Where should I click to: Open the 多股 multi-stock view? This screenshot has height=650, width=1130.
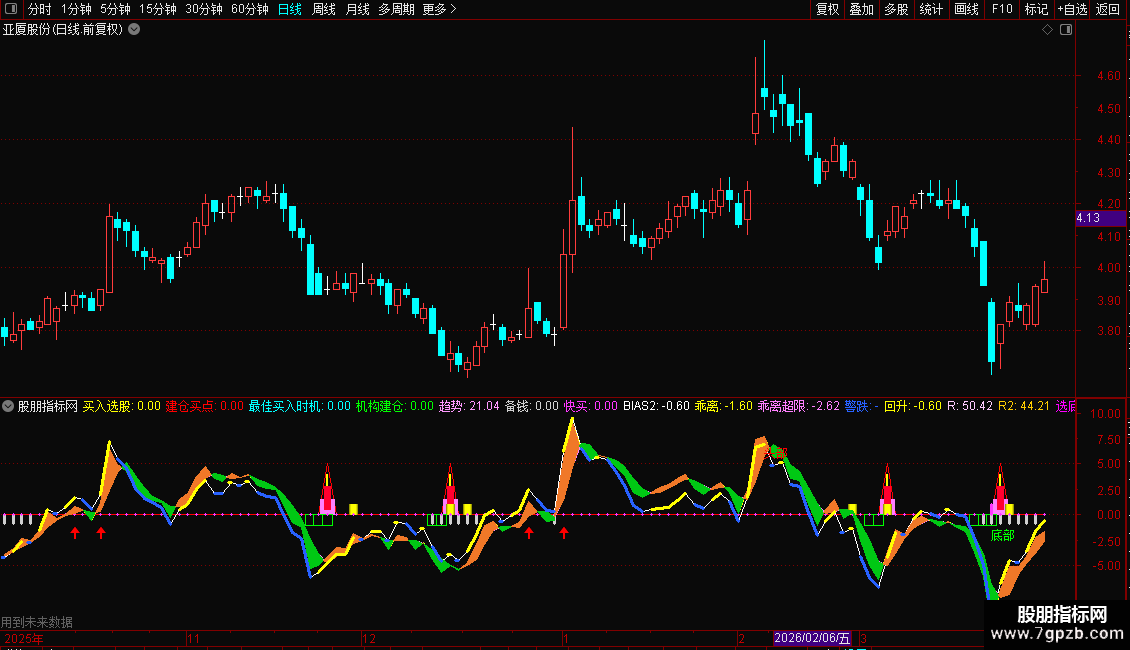(x=896, y=9)
